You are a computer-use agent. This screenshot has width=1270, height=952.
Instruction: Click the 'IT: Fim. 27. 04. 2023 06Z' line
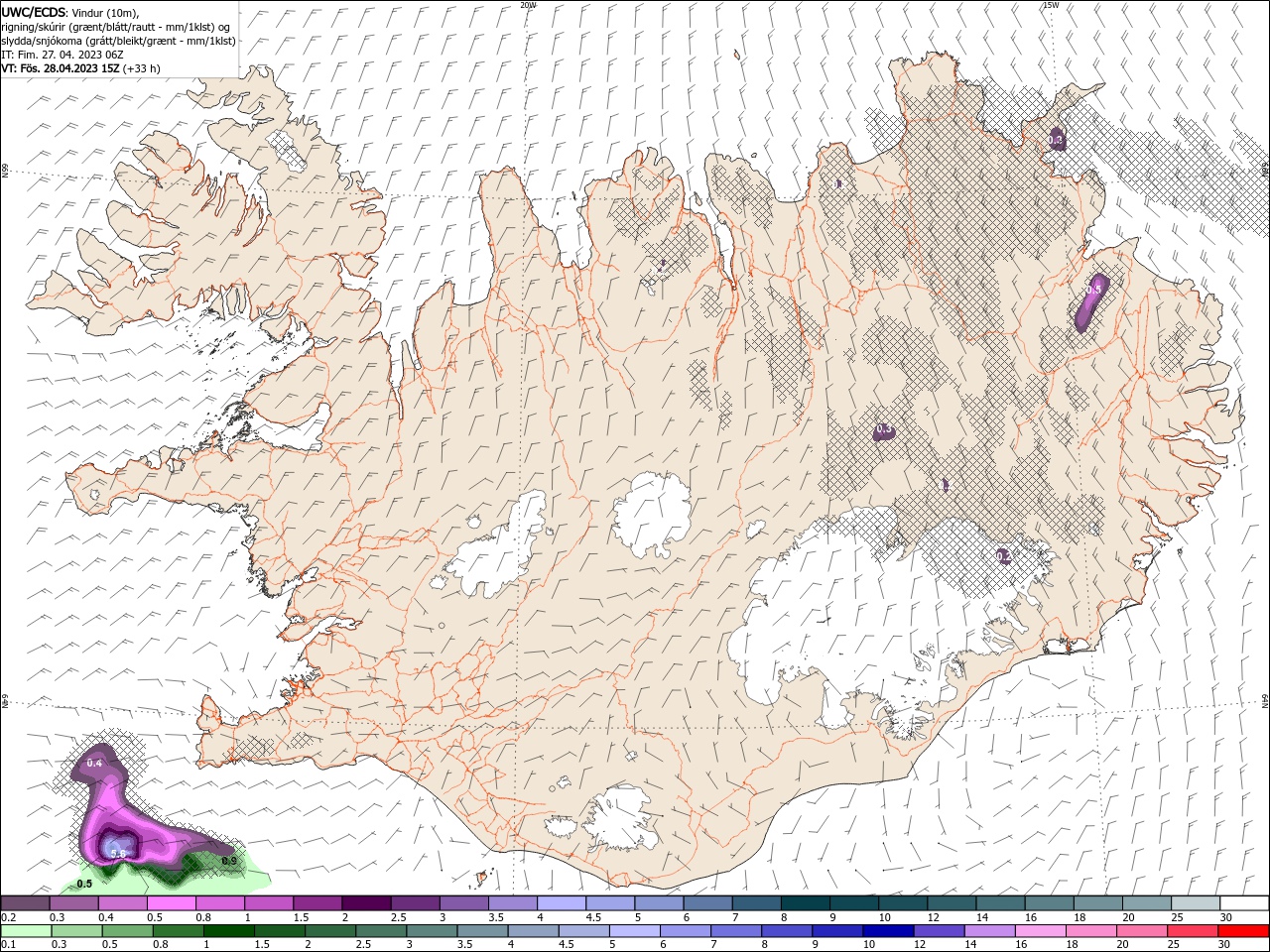61,55
